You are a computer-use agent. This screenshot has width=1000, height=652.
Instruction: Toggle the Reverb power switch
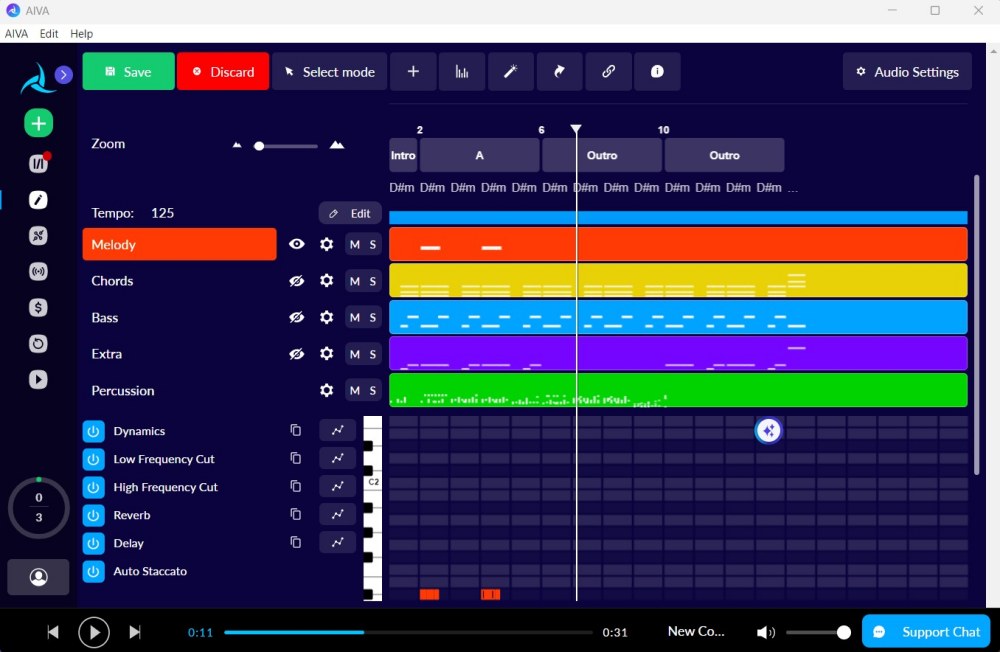click(x=93, y=515)
